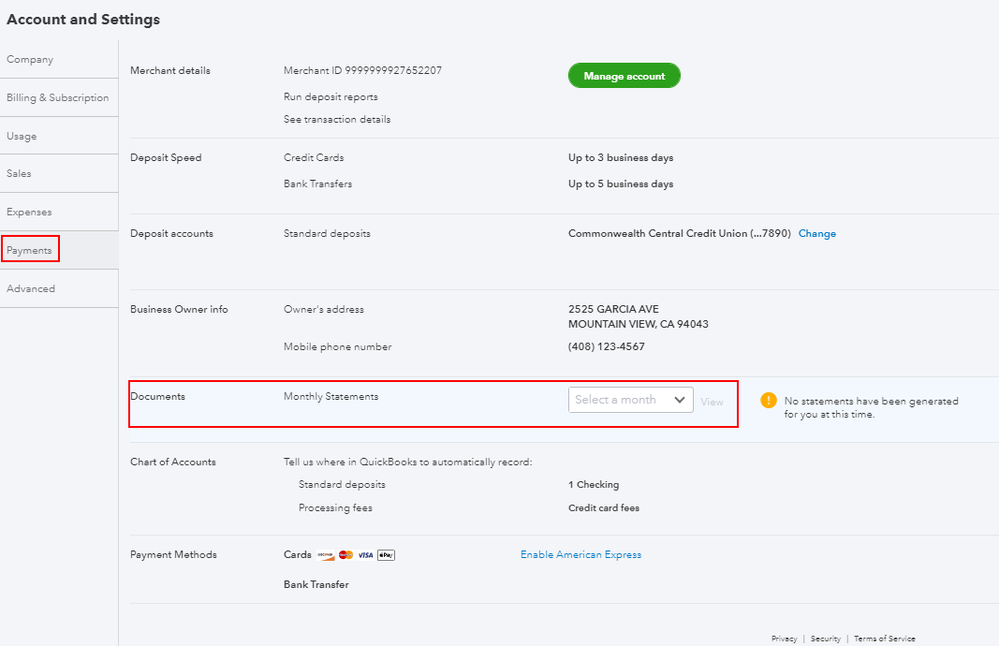Switch to Billing & Subscription tab
Screen dimensions: 999x646
coord(58,98)
